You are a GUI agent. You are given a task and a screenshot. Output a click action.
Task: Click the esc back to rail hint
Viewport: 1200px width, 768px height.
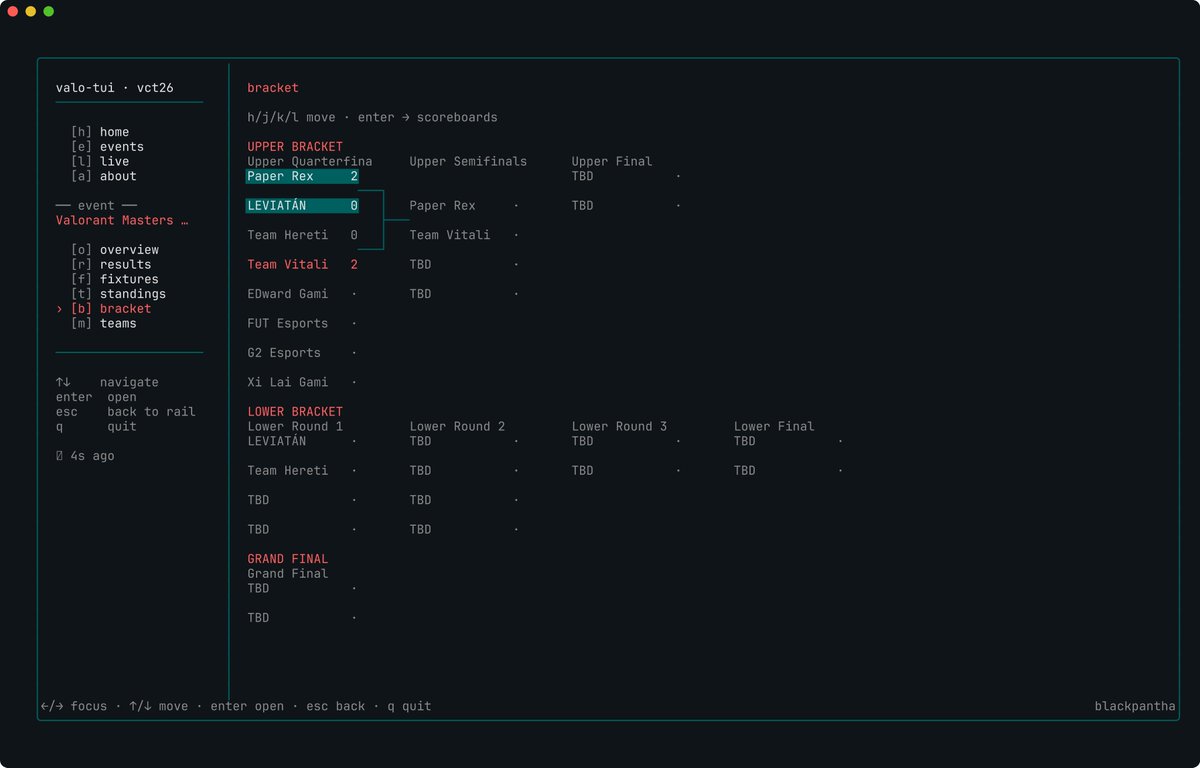[x=126, y=412]
